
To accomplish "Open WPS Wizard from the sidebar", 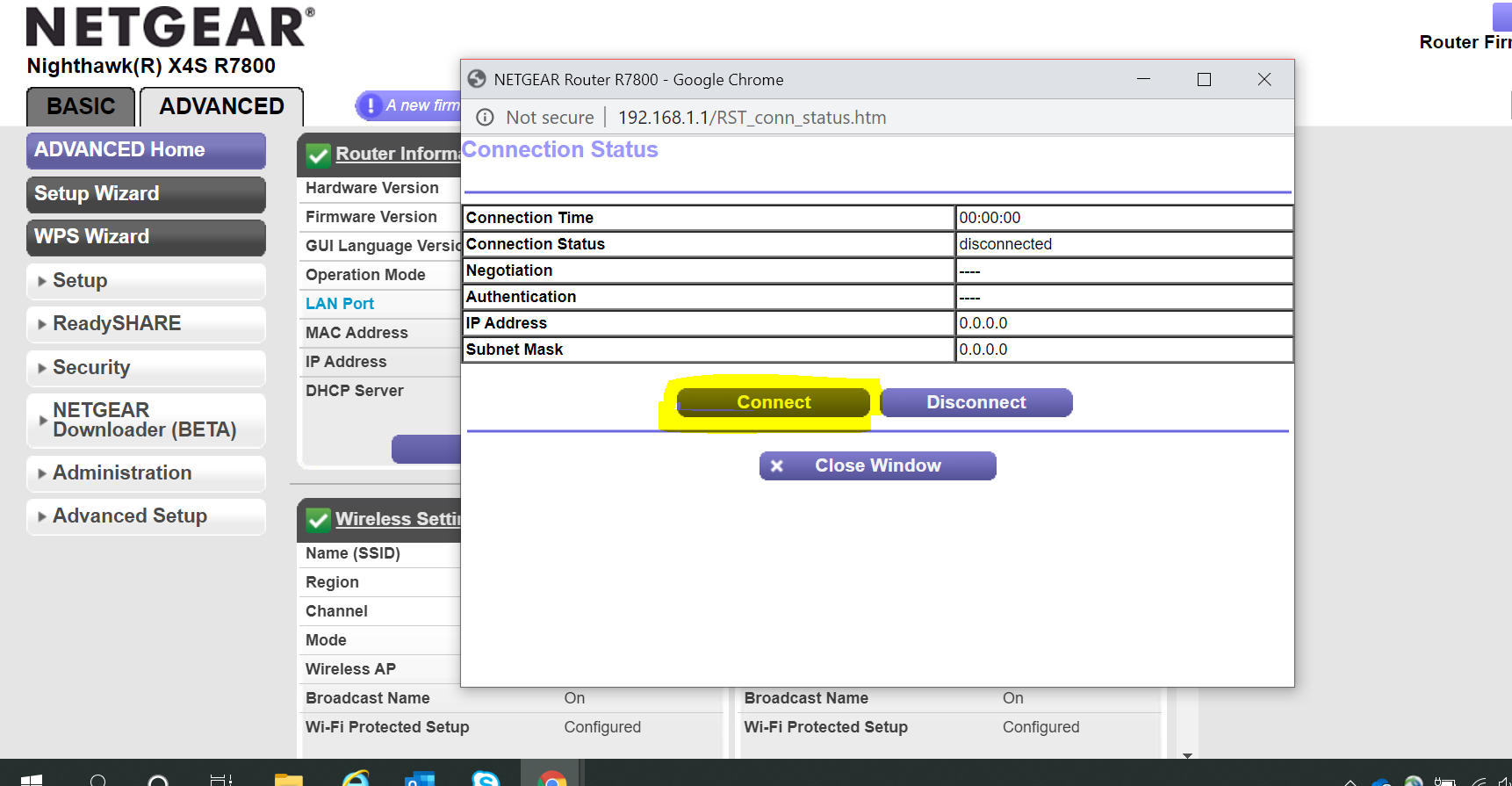I will [x=146, y=237].
